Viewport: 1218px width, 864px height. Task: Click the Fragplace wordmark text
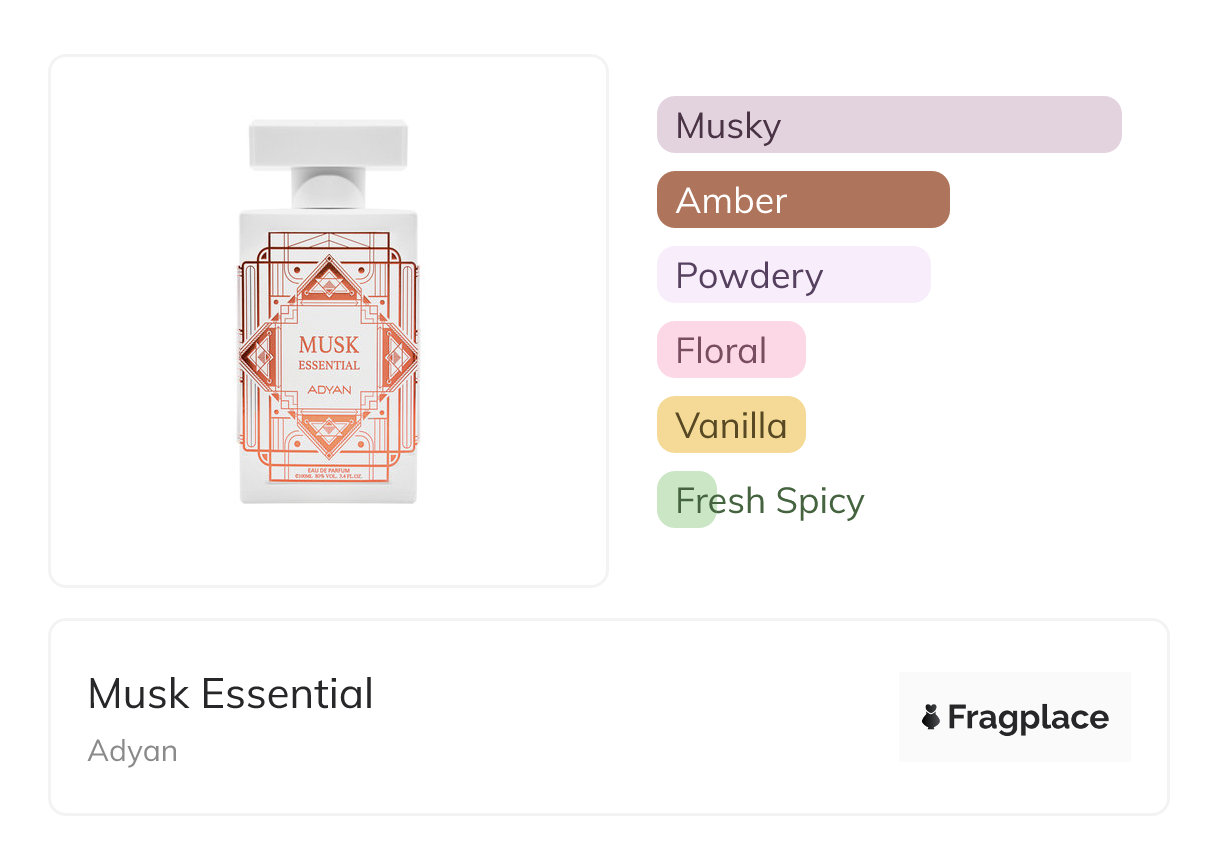point(1027,717)
